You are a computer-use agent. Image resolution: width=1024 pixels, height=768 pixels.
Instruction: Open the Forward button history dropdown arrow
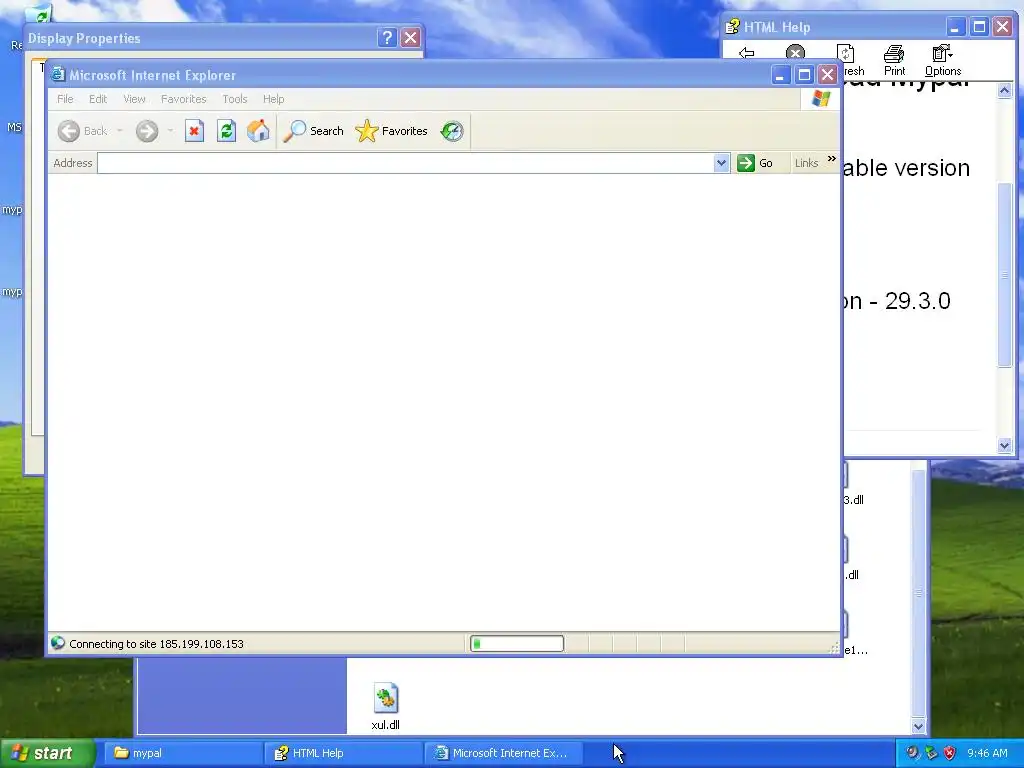(170, 131)
